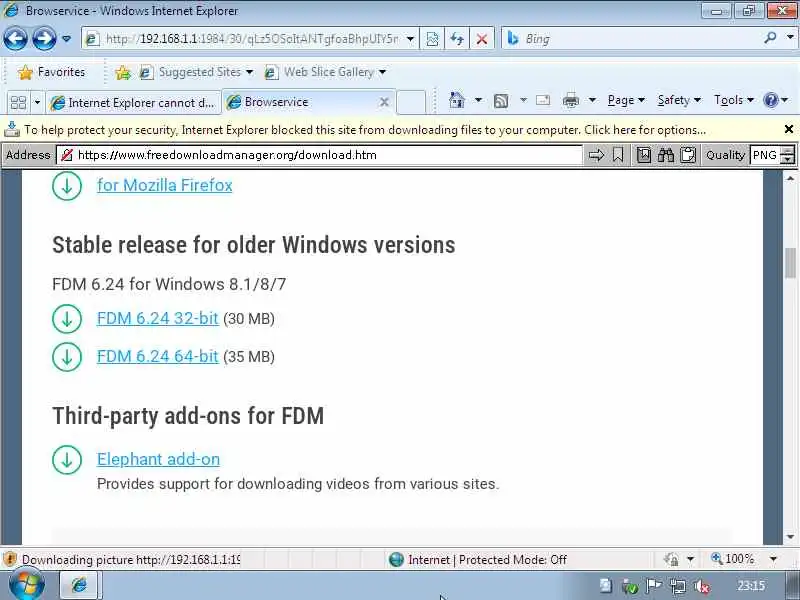Click the Go arrow next to address

pos(596,155)
